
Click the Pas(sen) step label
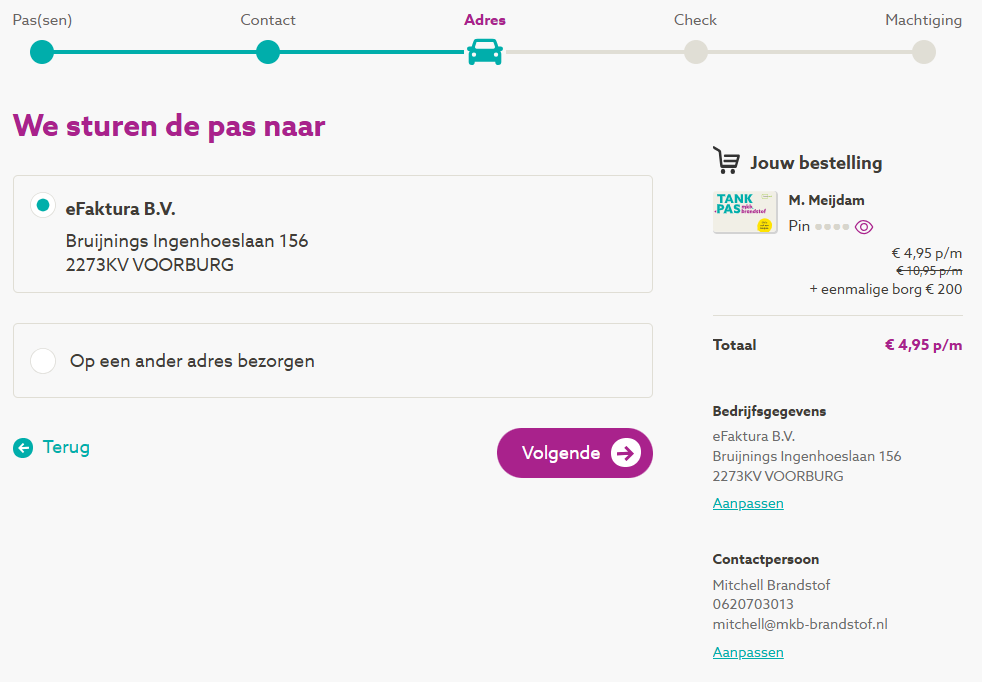[42, 20]
